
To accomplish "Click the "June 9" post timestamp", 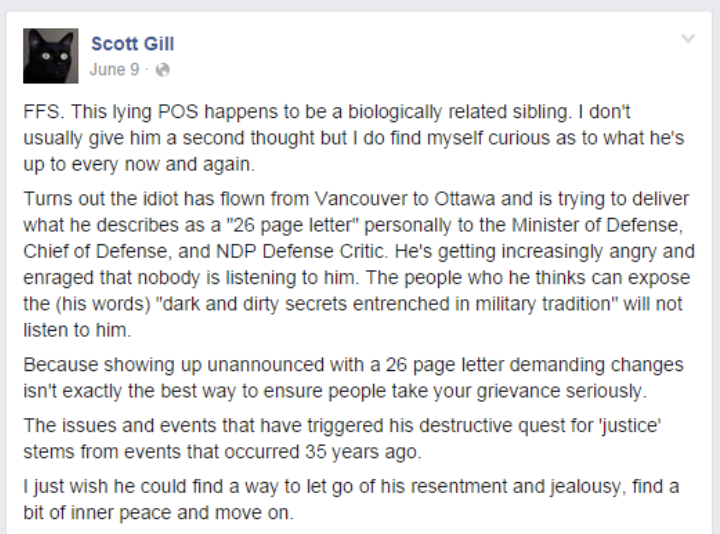I will coord(107,70).
